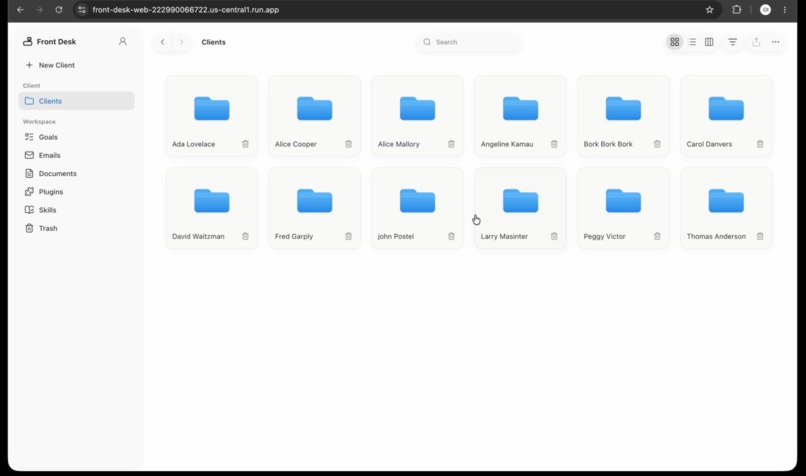Navigate forward with the right chevron

click(181, 42)
